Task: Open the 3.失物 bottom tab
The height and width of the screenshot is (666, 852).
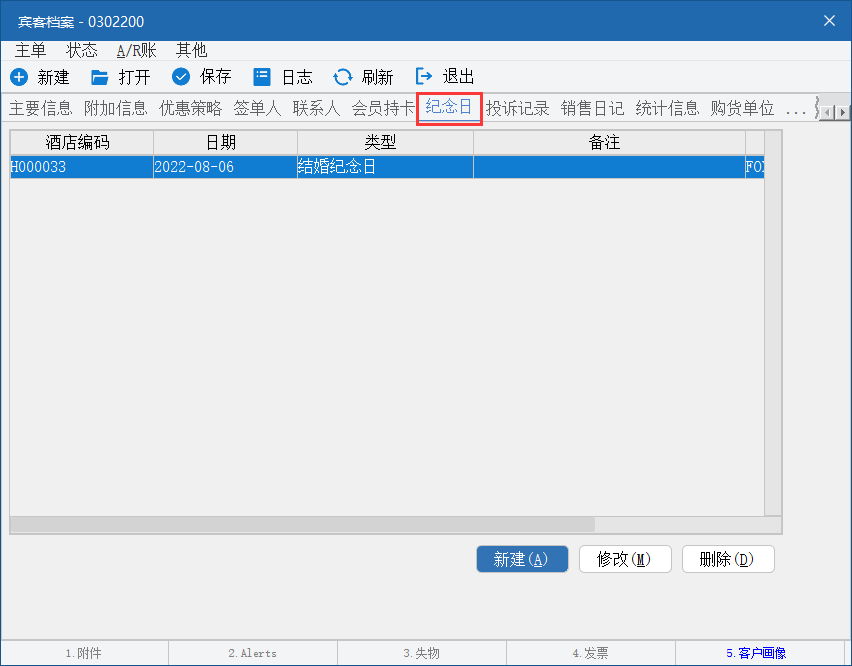Action: pos(422,653)
